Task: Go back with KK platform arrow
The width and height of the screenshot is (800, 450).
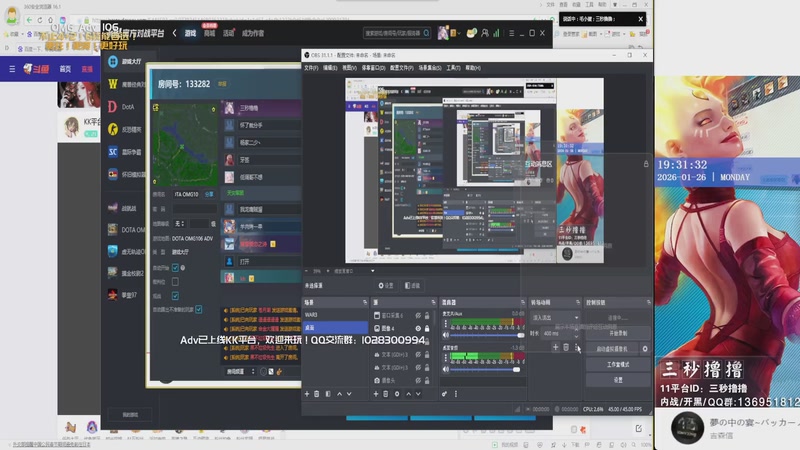Action: [174, 33]
